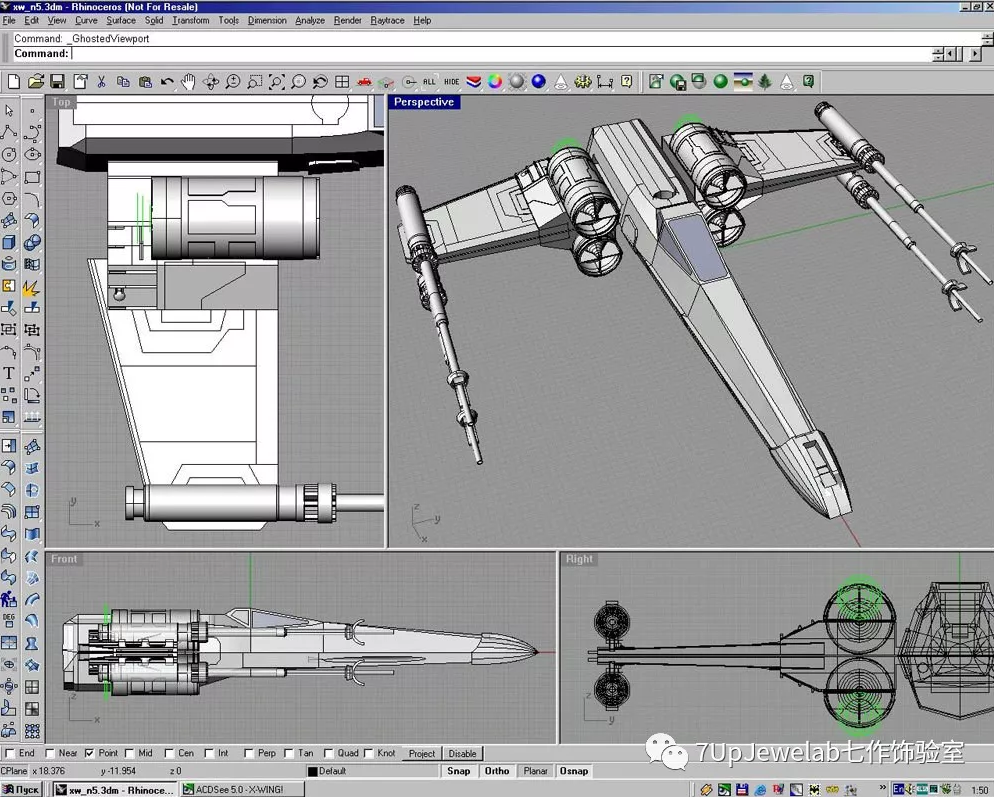Open the Perspective viewport title menu
This screenshot has height=797, width=994.
[423, 102]
